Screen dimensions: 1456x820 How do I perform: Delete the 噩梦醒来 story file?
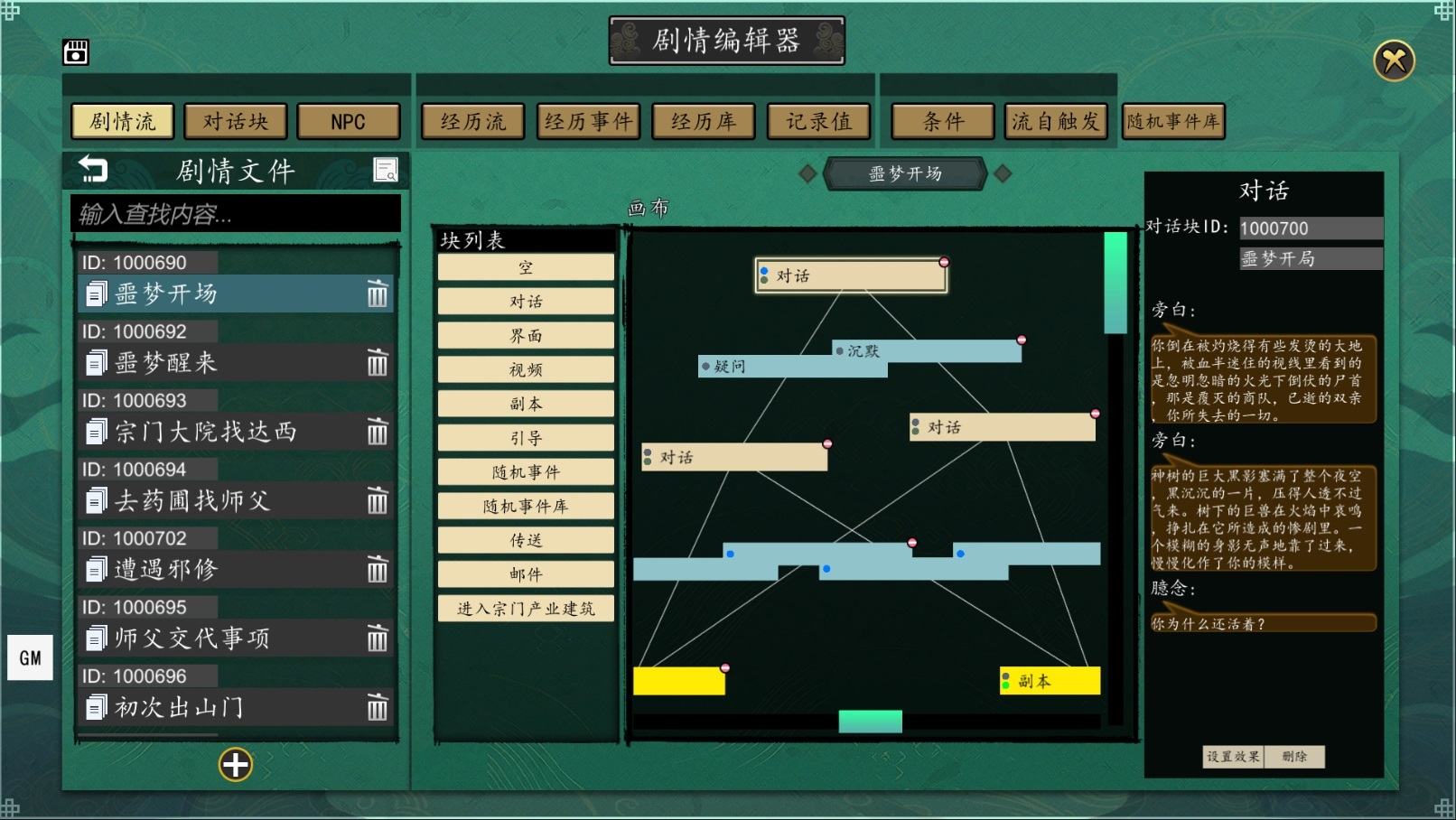[x=378, y=363]
